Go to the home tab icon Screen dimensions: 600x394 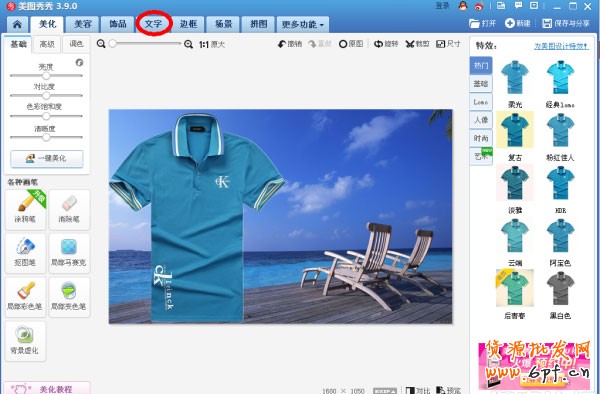(17, 24)
